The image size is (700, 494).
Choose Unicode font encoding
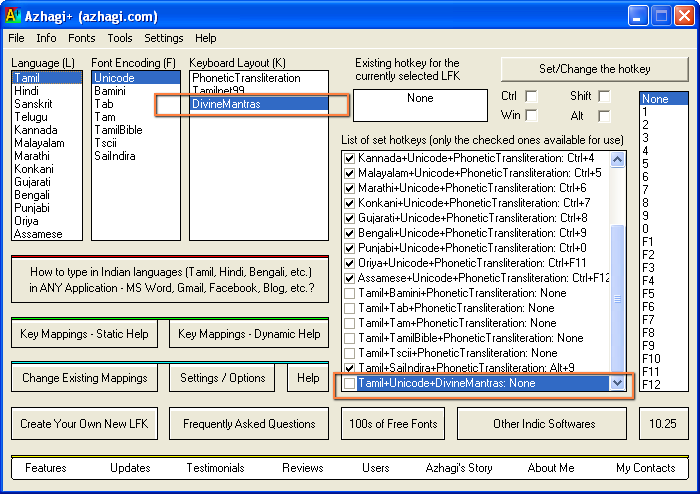click(x=136, y=78)
